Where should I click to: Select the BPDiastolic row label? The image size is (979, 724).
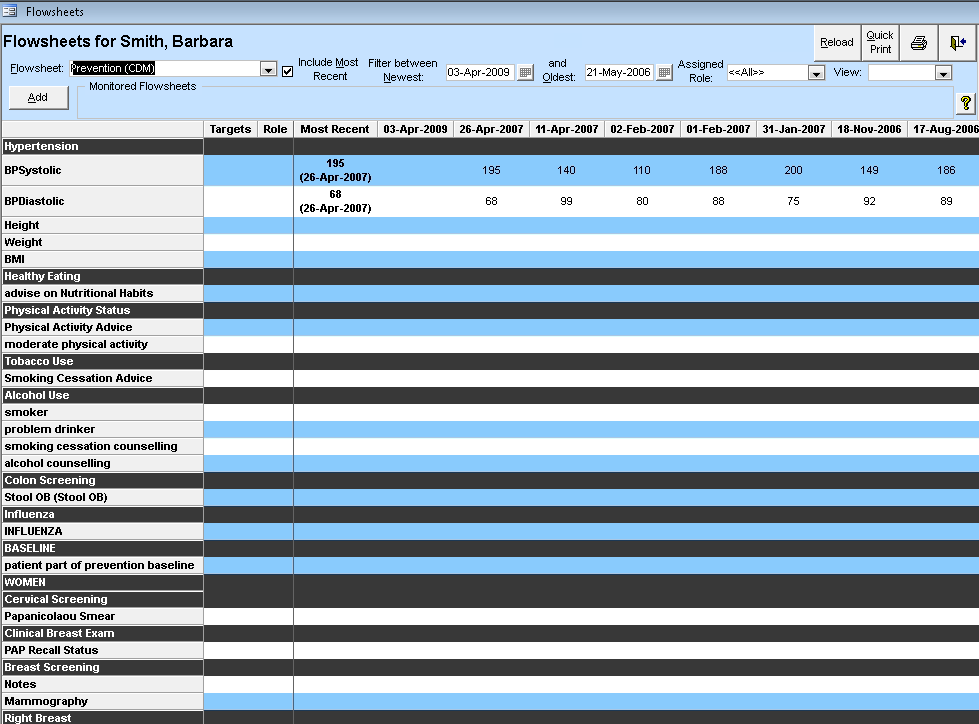(102, 202)
